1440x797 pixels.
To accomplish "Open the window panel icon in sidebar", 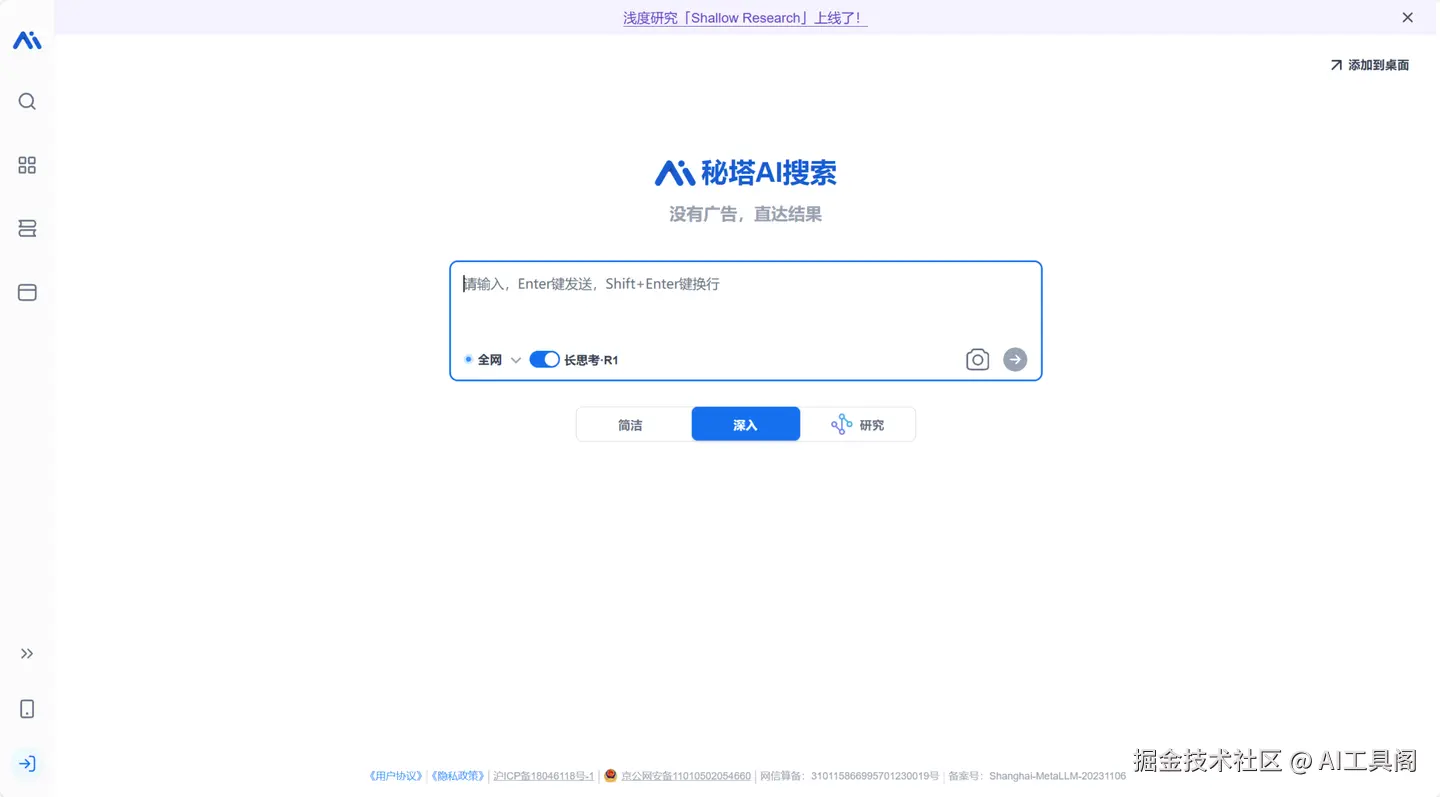I will pyautogui.click(x=27, y=293).
